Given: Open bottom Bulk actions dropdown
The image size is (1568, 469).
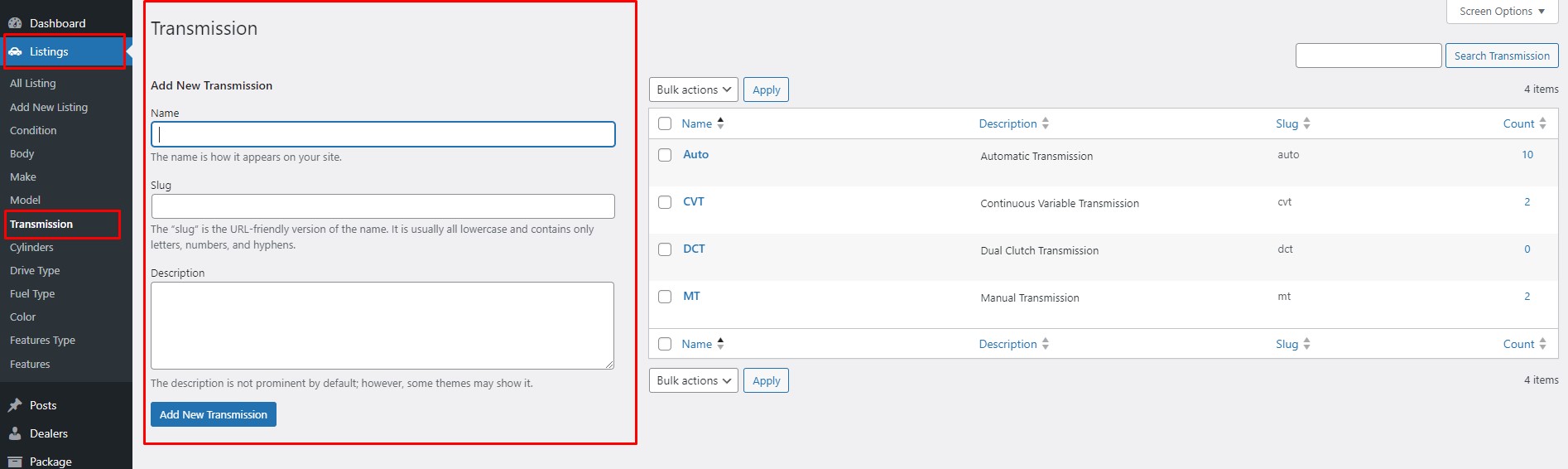Looking at the screenshot, I should click(694, 380).
